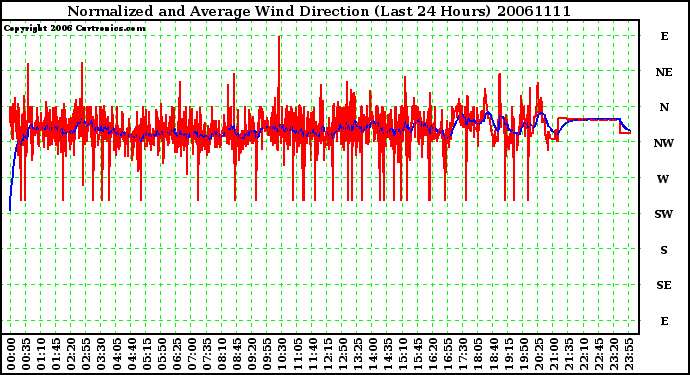This screenshot has width=690, height=375.
Task: Click the '22:10' time axis label
Action: [584, 354]
